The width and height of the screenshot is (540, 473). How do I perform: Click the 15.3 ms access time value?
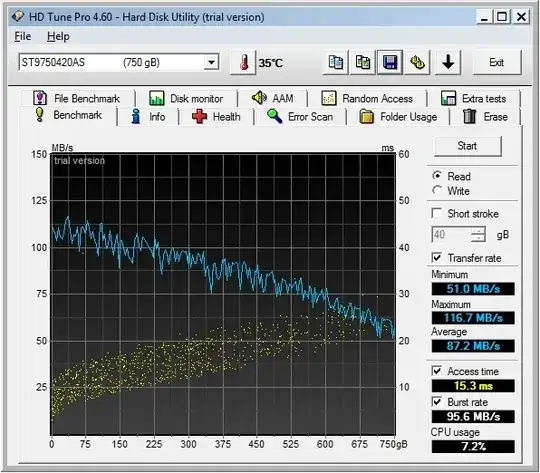coord(473,386)
